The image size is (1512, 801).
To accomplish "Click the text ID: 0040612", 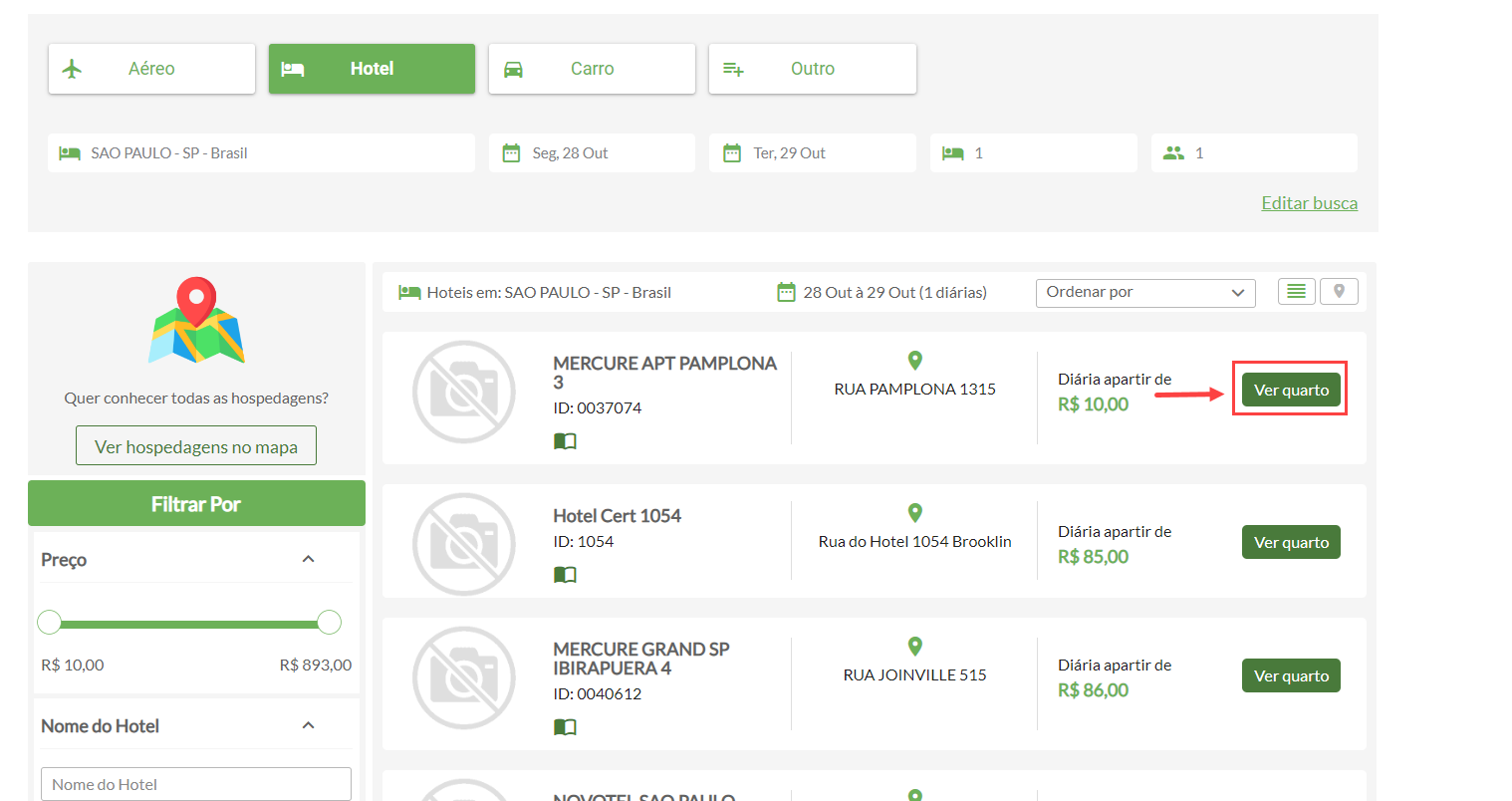I will (597, 694).
